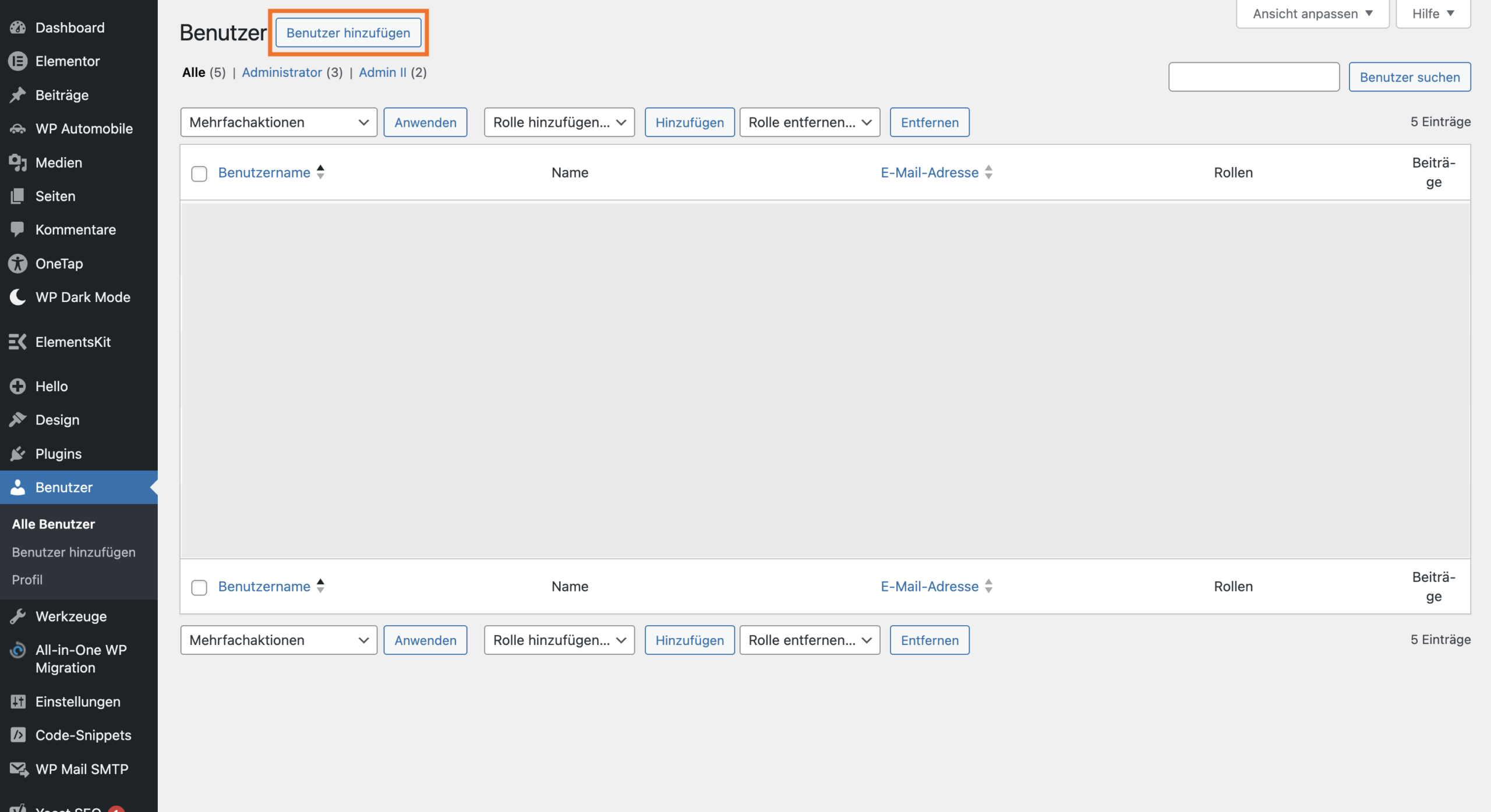Open the bottom Rolle entfernen dropdown
The width and height of the screenshot is (1491, 812).
[x=809, y=640]
